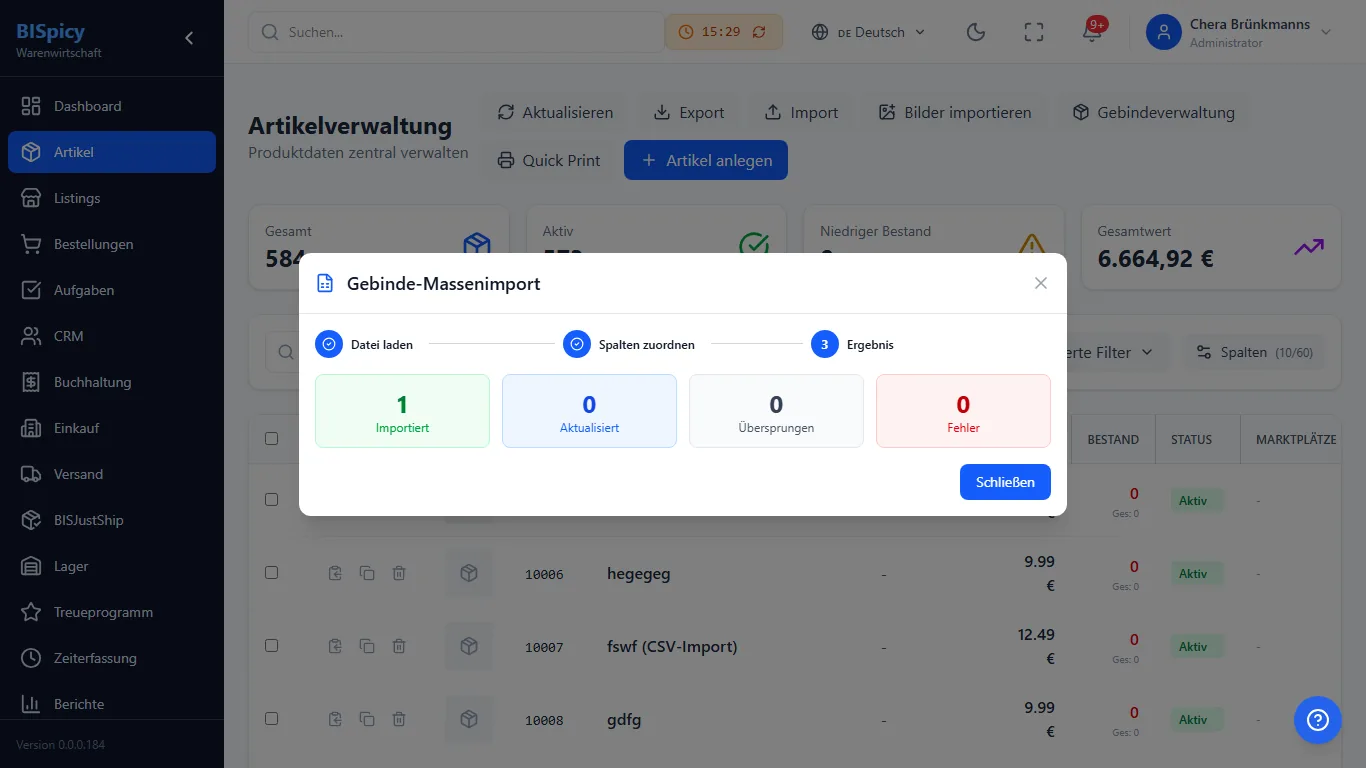
Task: Open the Spalten column selector
Action: pos(1255,352)
